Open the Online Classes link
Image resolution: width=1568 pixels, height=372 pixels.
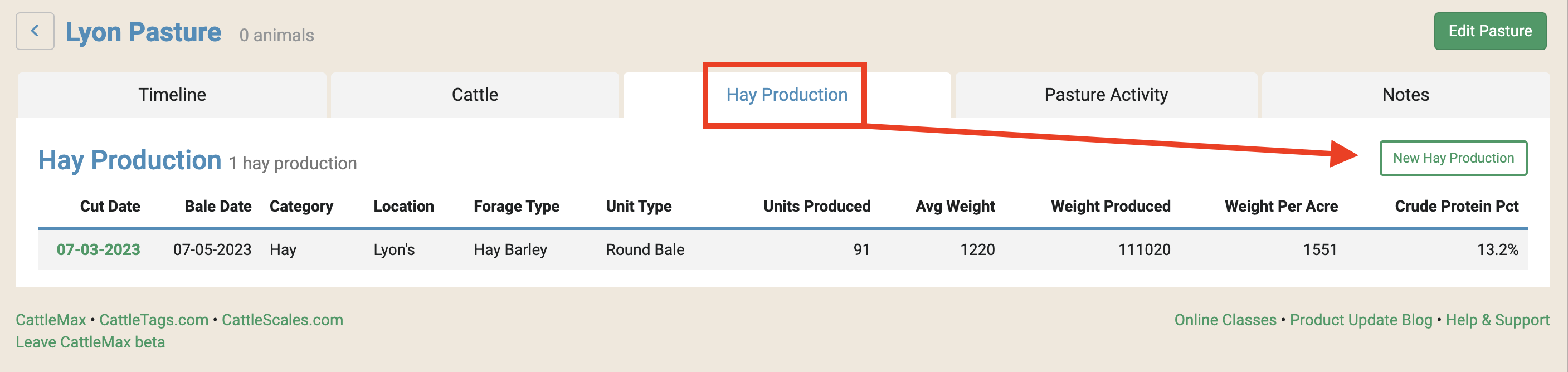[1224, 319]
